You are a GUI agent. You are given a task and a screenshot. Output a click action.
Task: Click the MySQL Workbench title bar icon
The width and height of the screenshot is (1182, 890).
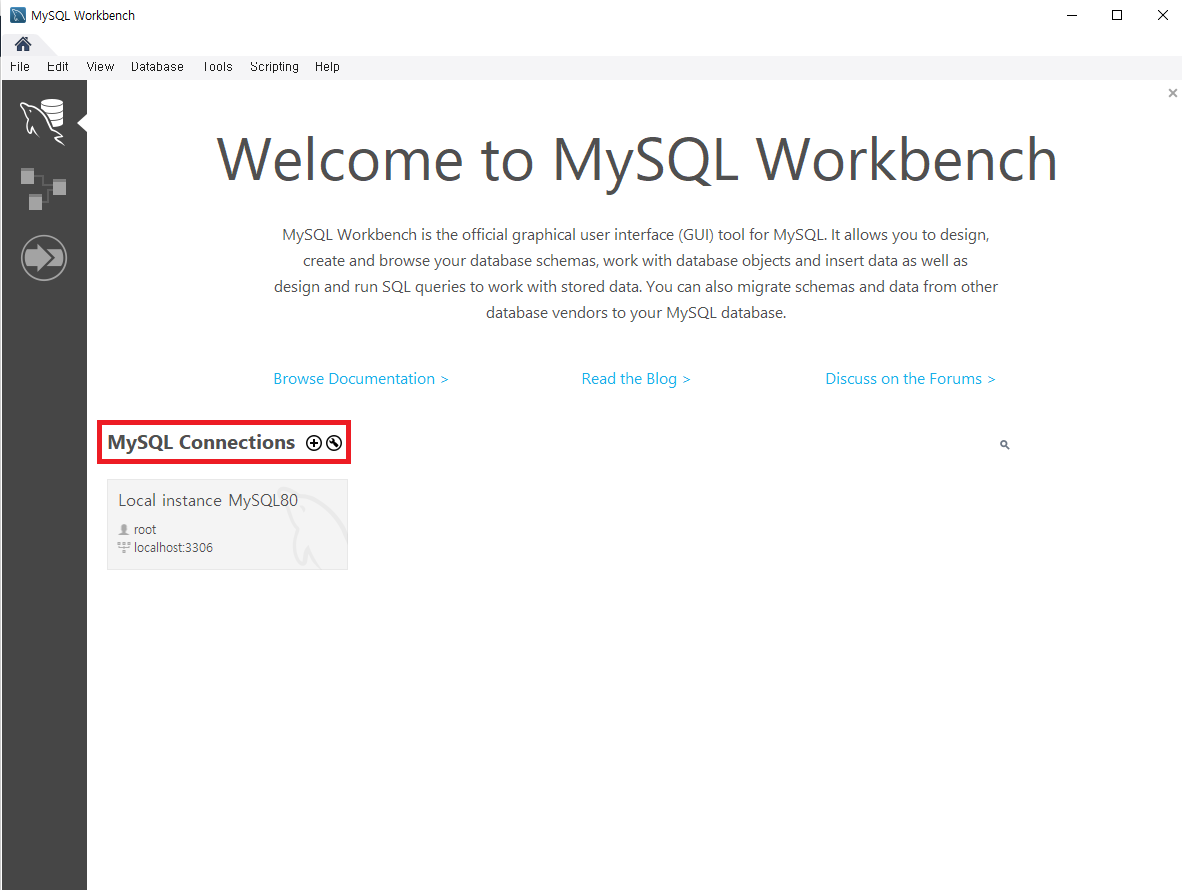point(18,15)
